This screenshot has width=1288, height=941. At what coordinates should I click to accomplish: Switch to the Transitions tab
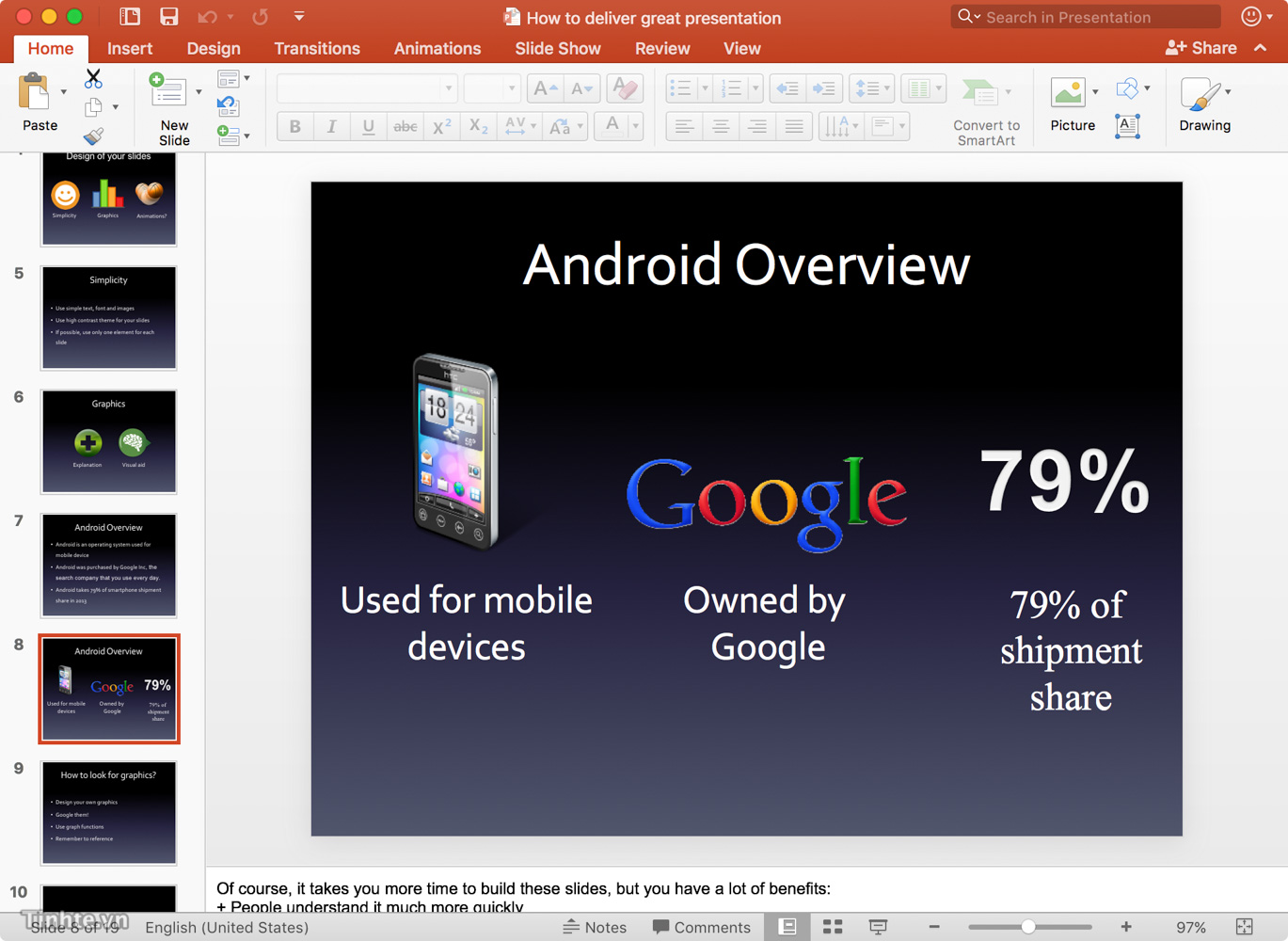[317, 49]
